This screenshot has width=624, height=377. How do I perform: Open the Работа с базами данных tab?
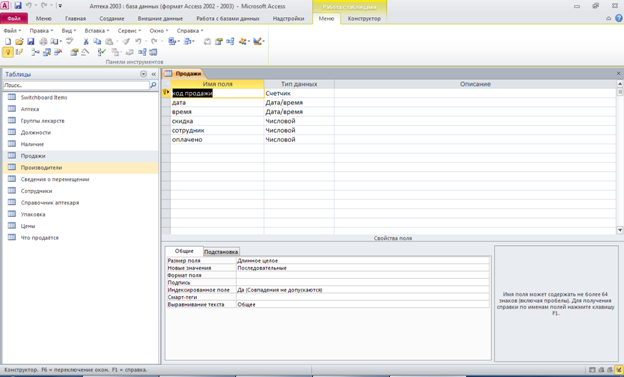pyautogui.click(x=228, y=19)
